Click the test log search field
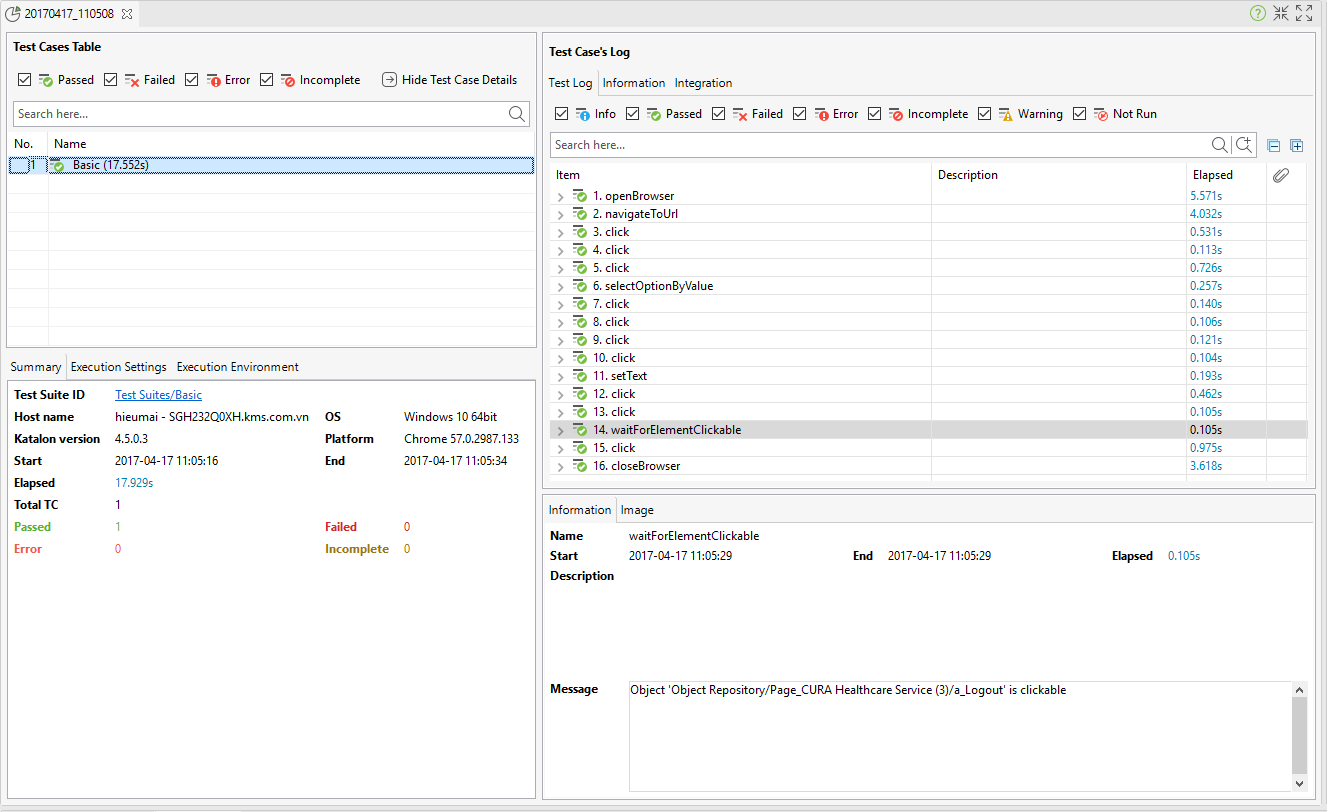1327x812 pixels. [x=880, y=145]
